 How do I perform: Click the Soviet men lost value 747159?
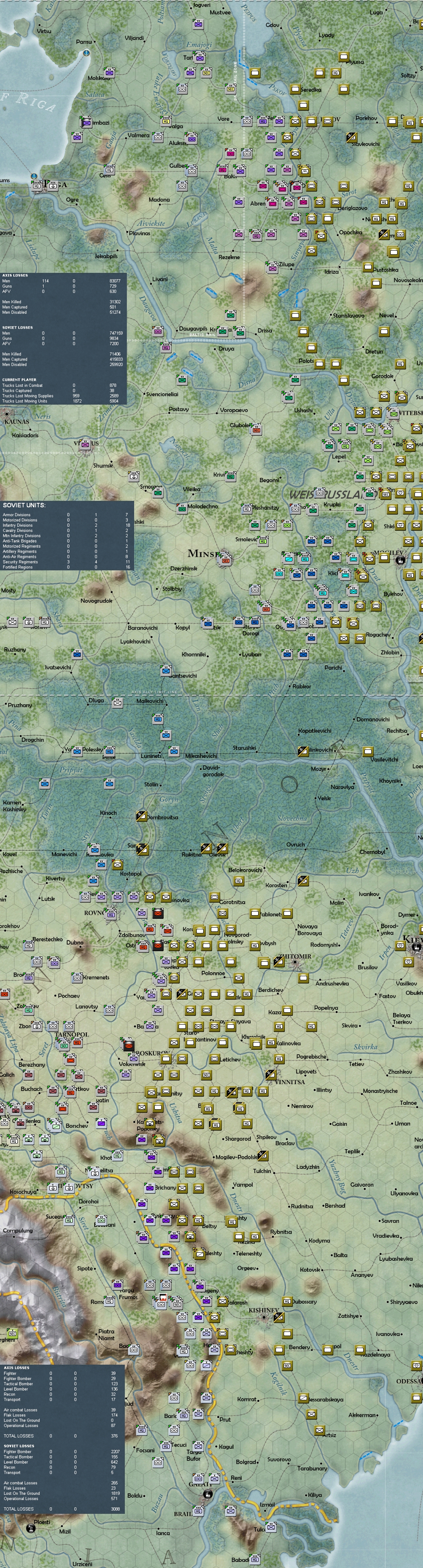coord(116,333)
